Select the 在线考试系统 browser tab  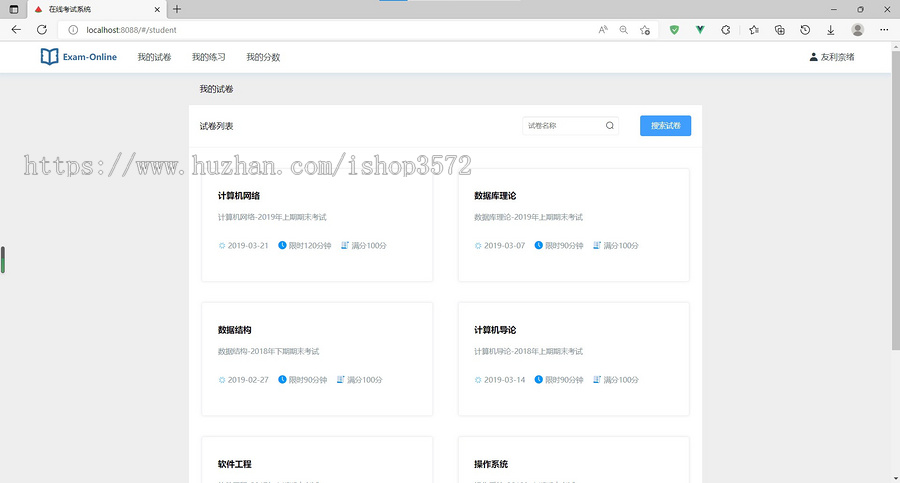pyautogui.click(x=96, y=9)
